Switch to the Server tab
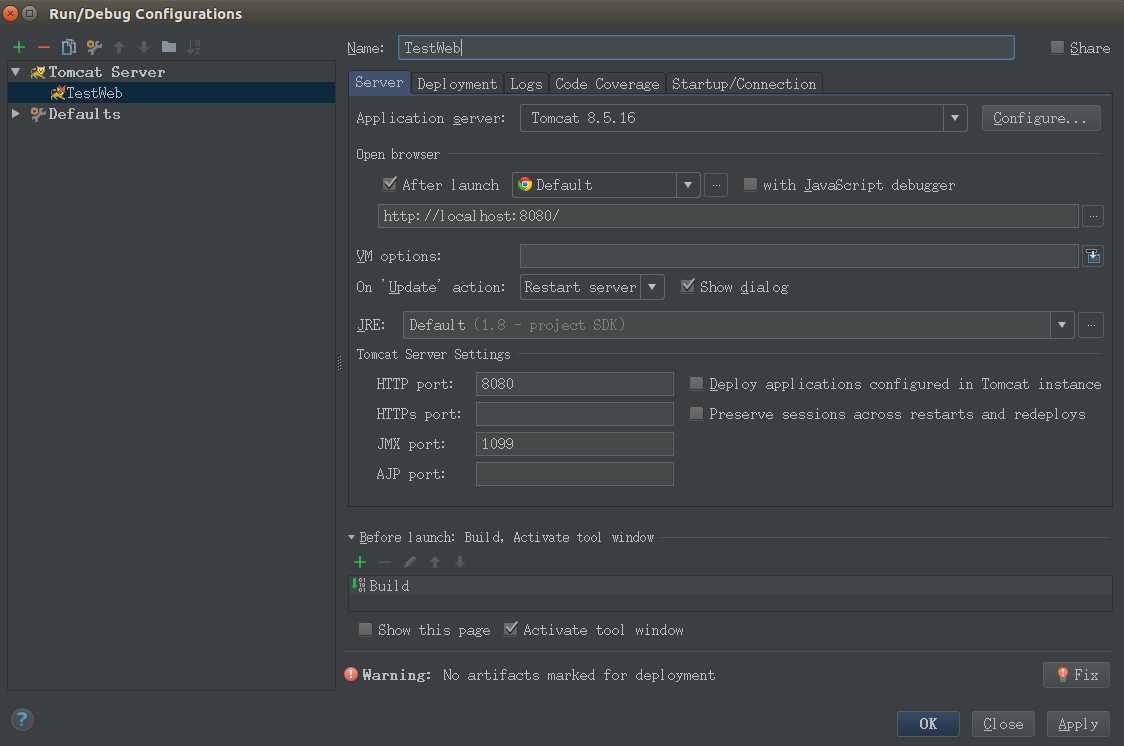Viewport: 1124px width, 746px height. [x=379, y=82]
